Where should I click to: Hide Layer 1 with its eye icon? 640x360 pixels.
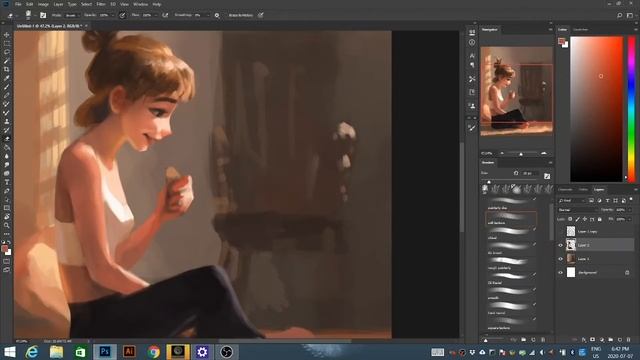coord(560,259)
